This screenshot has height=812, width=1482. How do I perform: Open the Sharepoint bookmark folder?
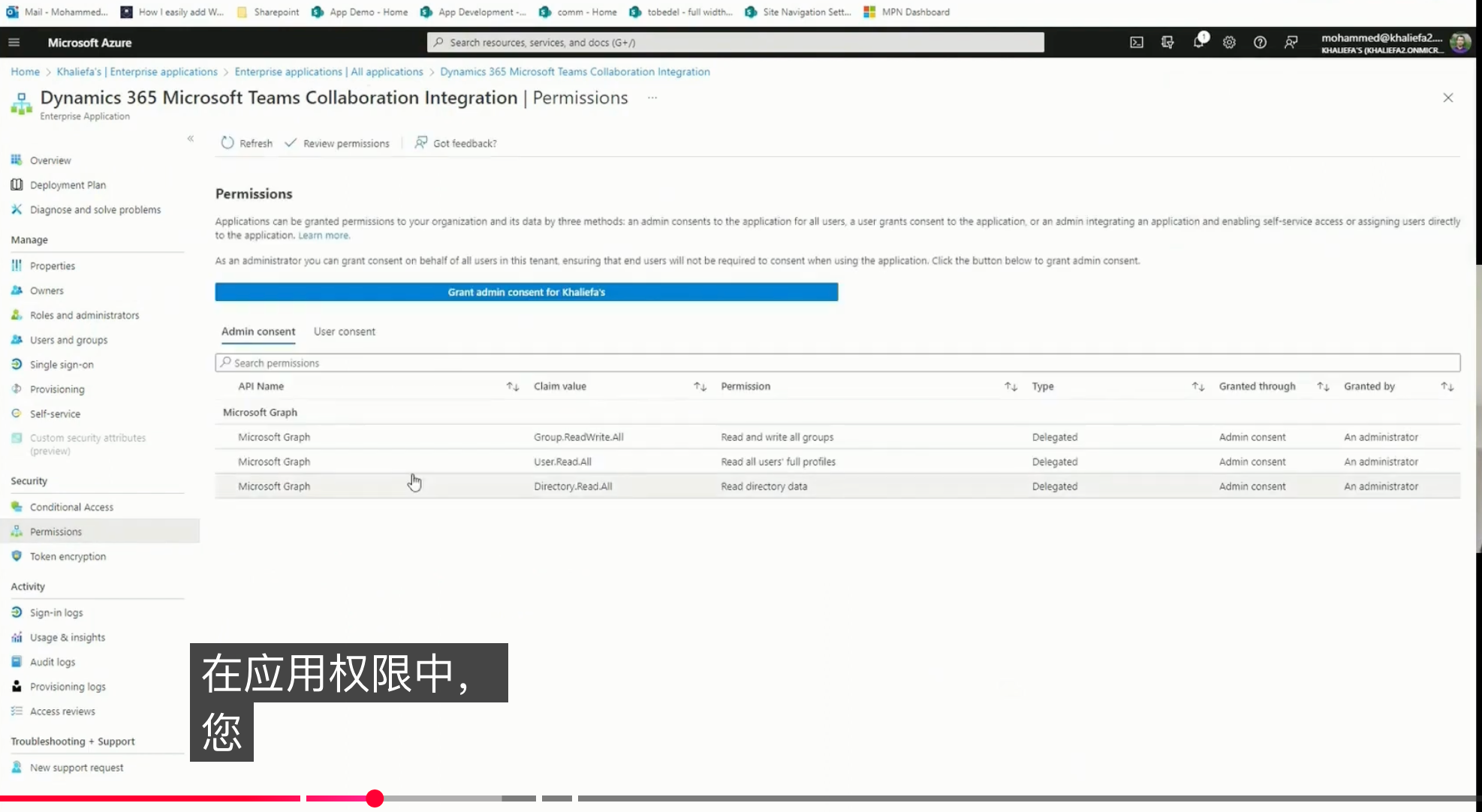(268, 12)
